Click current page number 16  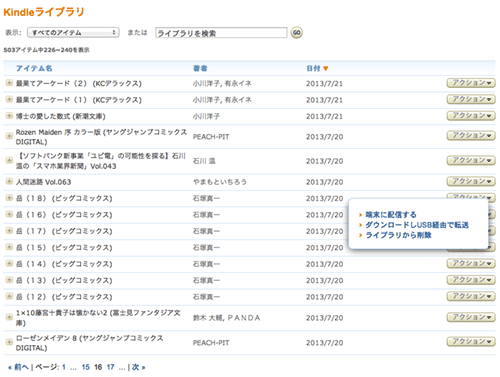[98, 367]
